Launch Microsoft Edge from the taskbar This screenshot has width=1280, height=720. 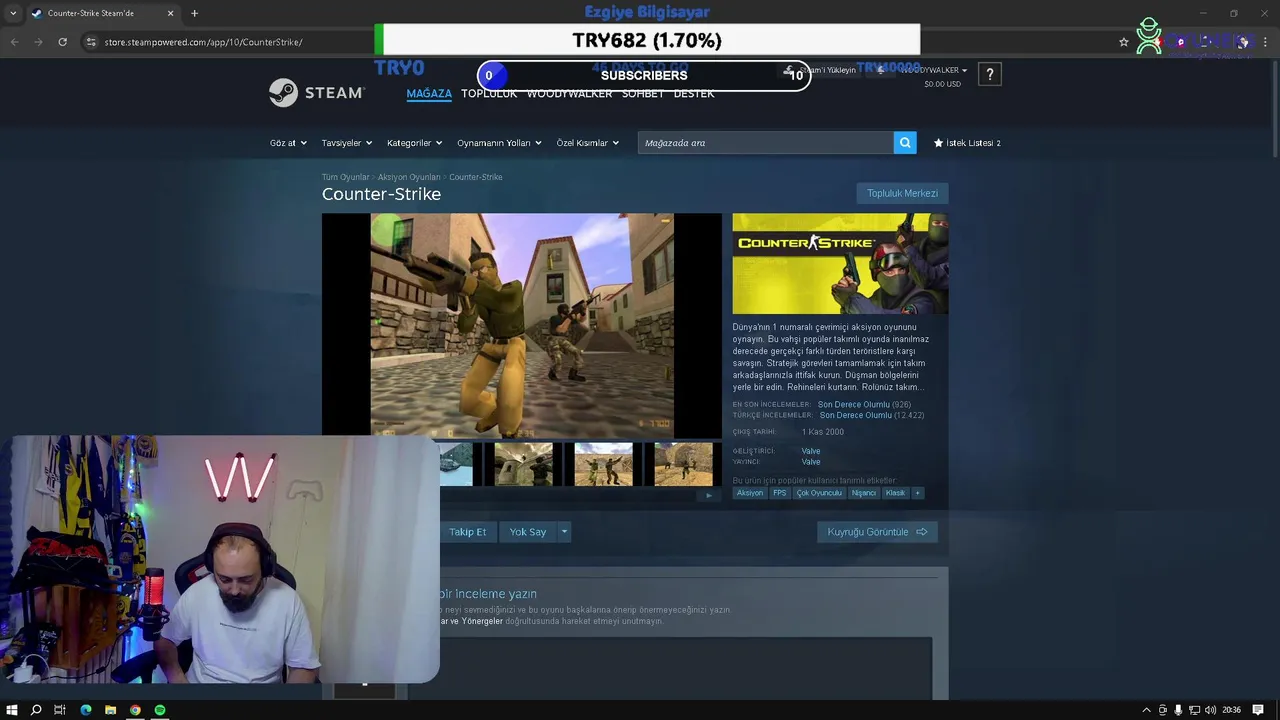[85, 710]
